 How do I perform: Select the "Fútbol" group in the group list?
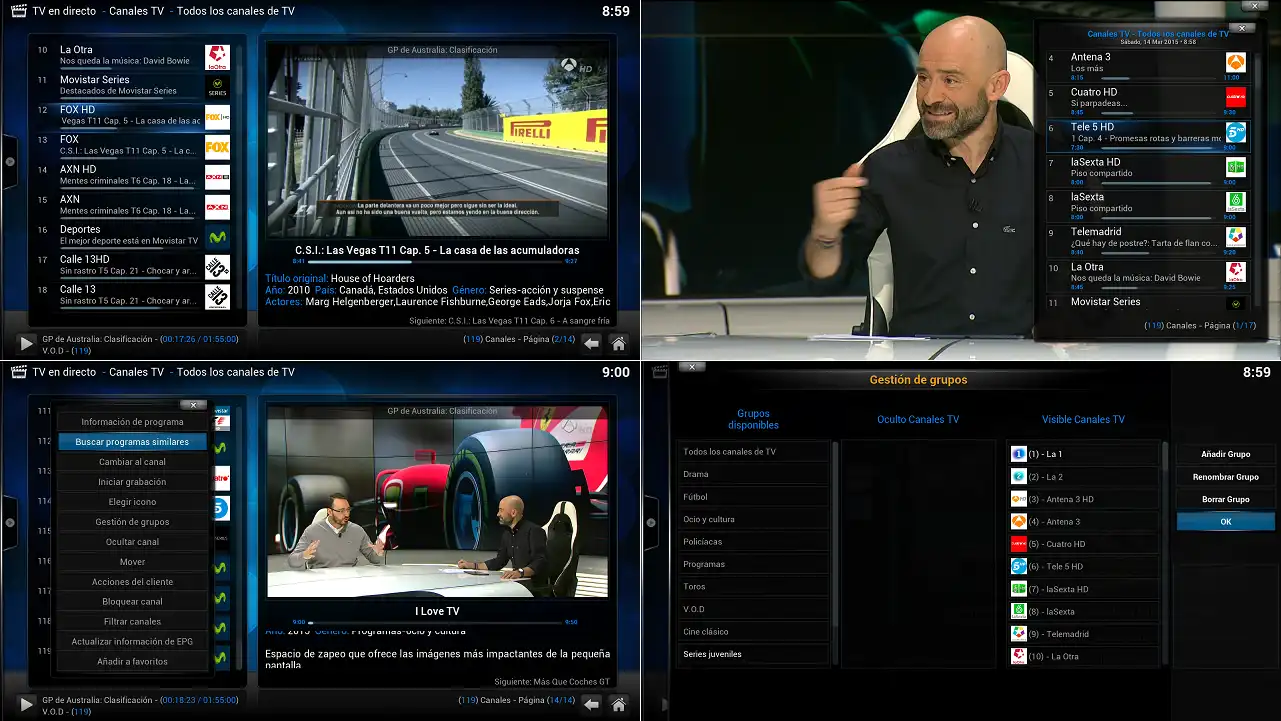[753, 496]
